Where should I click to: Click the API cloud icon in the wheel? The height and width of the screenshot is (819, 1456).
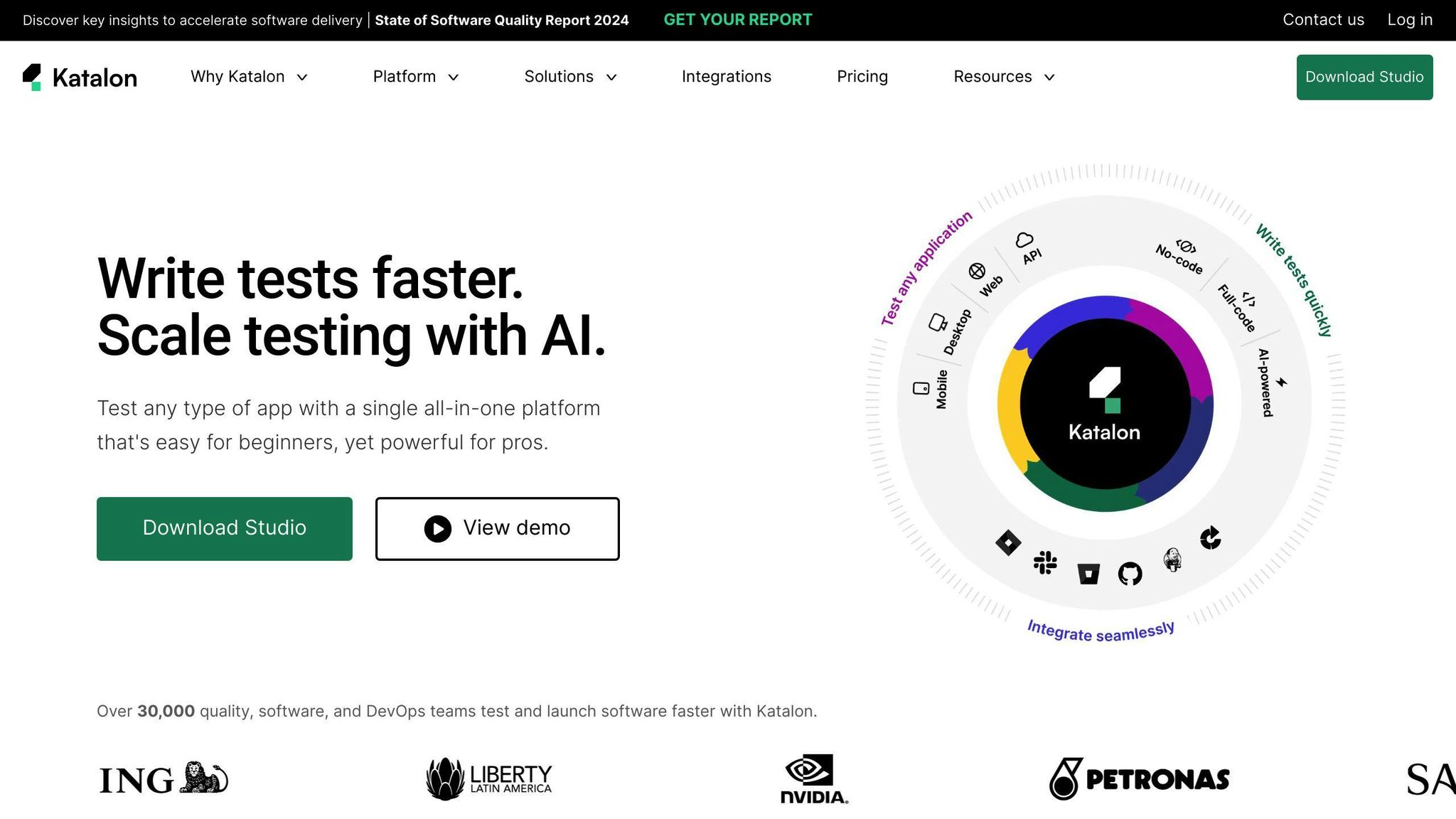(1024, 240)
